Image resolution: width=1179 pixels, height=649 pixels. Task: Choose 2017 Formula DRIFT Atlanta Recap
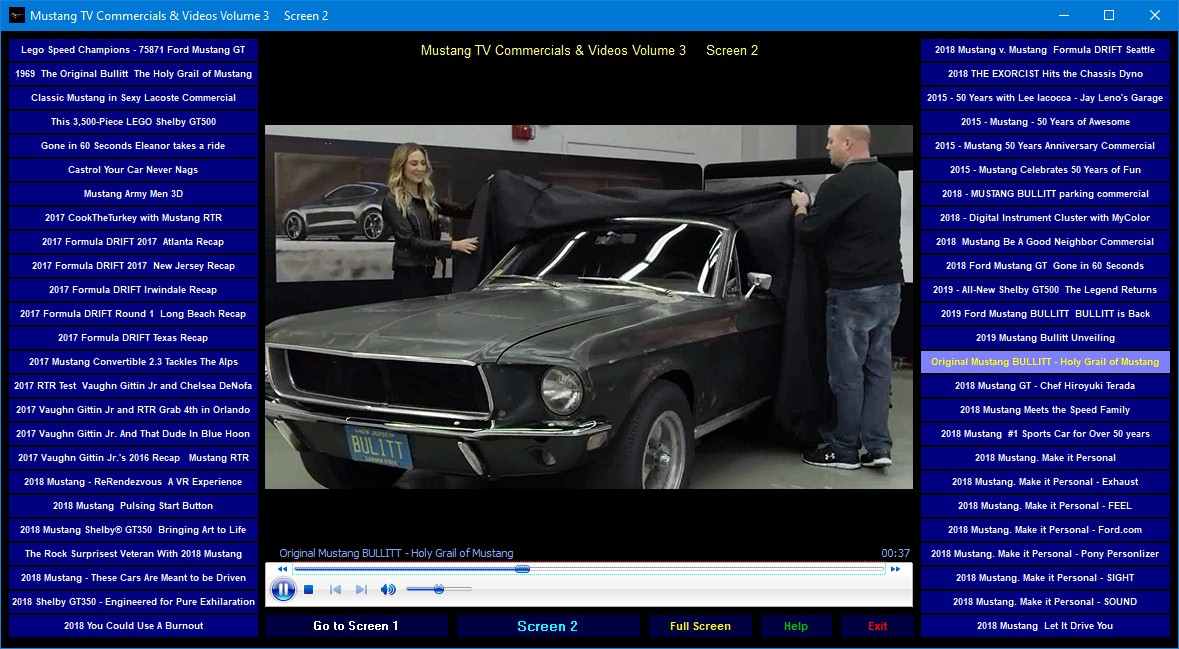(x=133, y=242)
